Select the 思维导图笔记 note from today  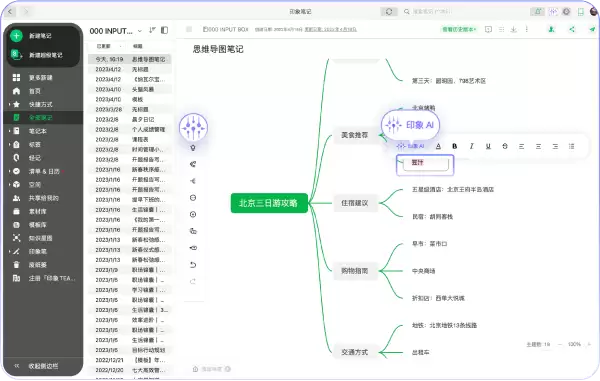click(130, 59)
